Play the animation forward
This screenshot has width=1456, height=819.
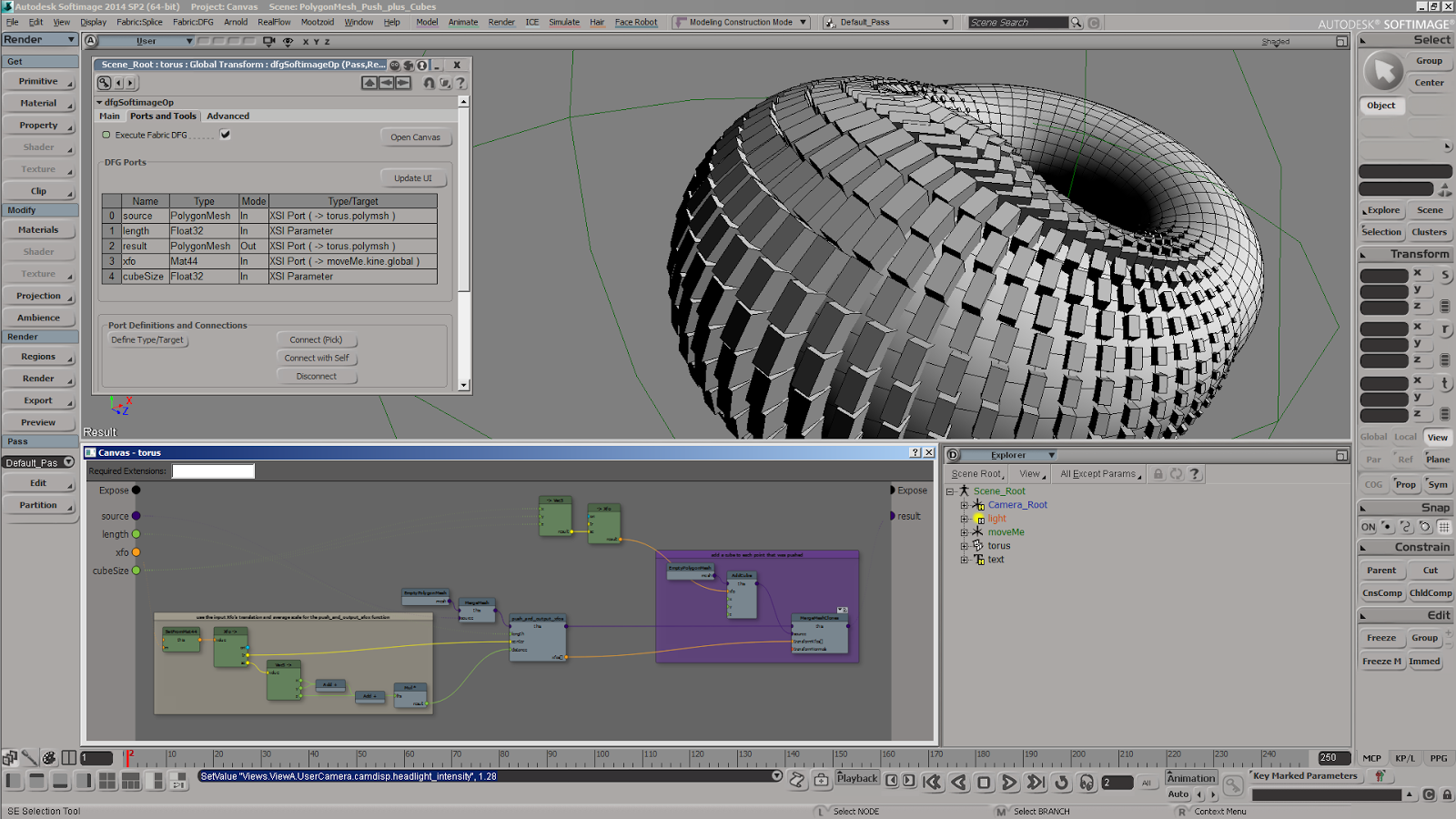point(1009,783)
